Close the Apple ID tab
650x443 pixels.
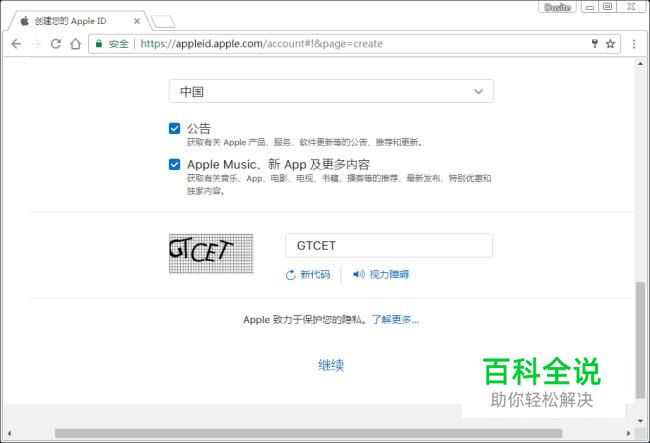click(x=137, y=21)
